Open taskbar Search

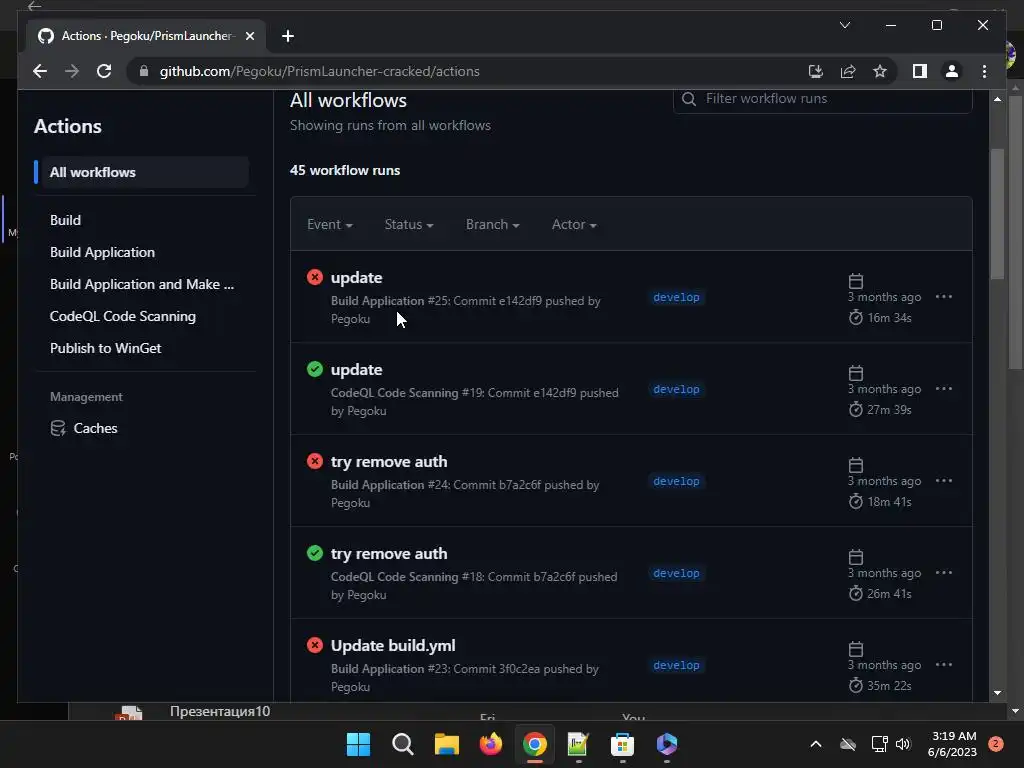click(x=402, y=744)
